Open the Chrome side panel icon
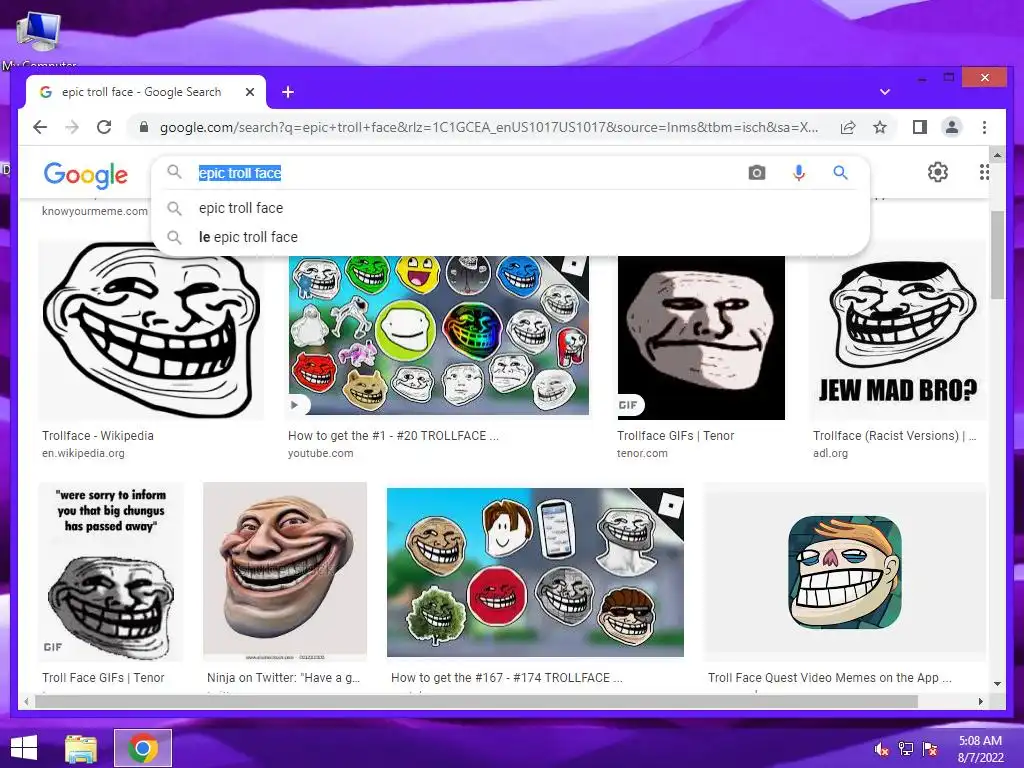 [920, 127]
